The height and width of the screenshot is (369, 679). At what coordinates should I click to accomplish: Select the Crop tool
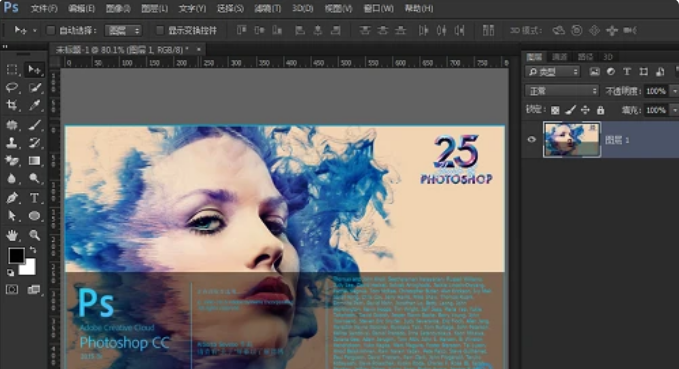click(12, 105)
